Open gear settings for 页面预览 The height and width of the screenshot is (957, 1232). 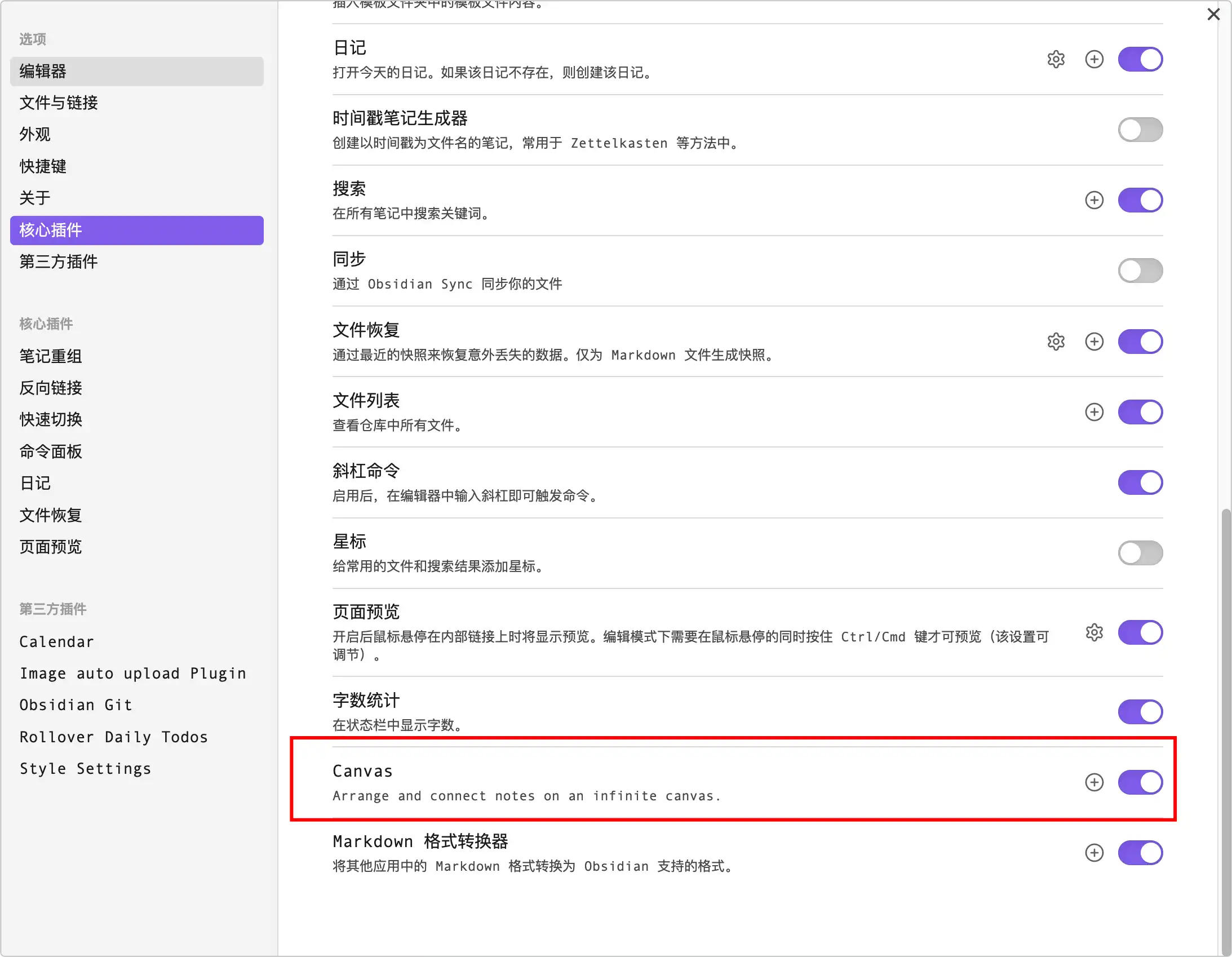[1094, 632]
